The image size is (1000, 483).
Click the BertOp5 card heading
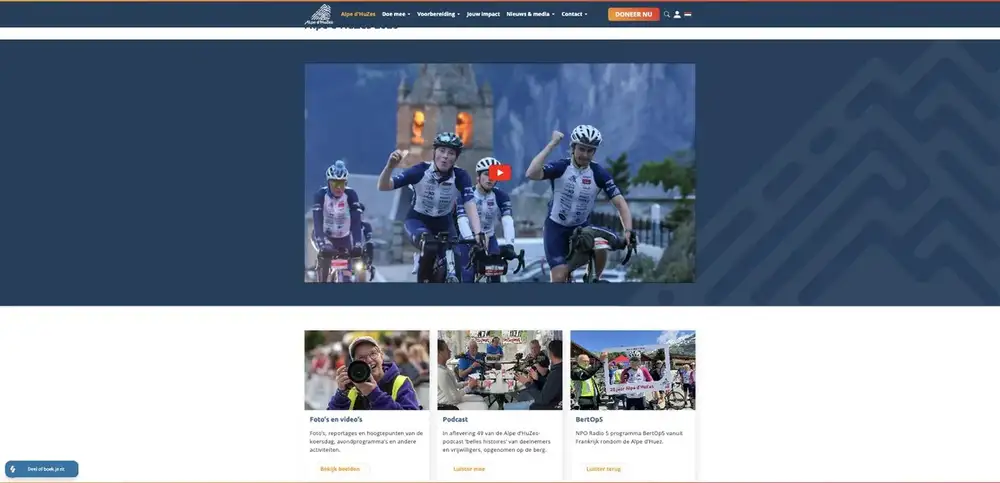click(x=589, y=420)
